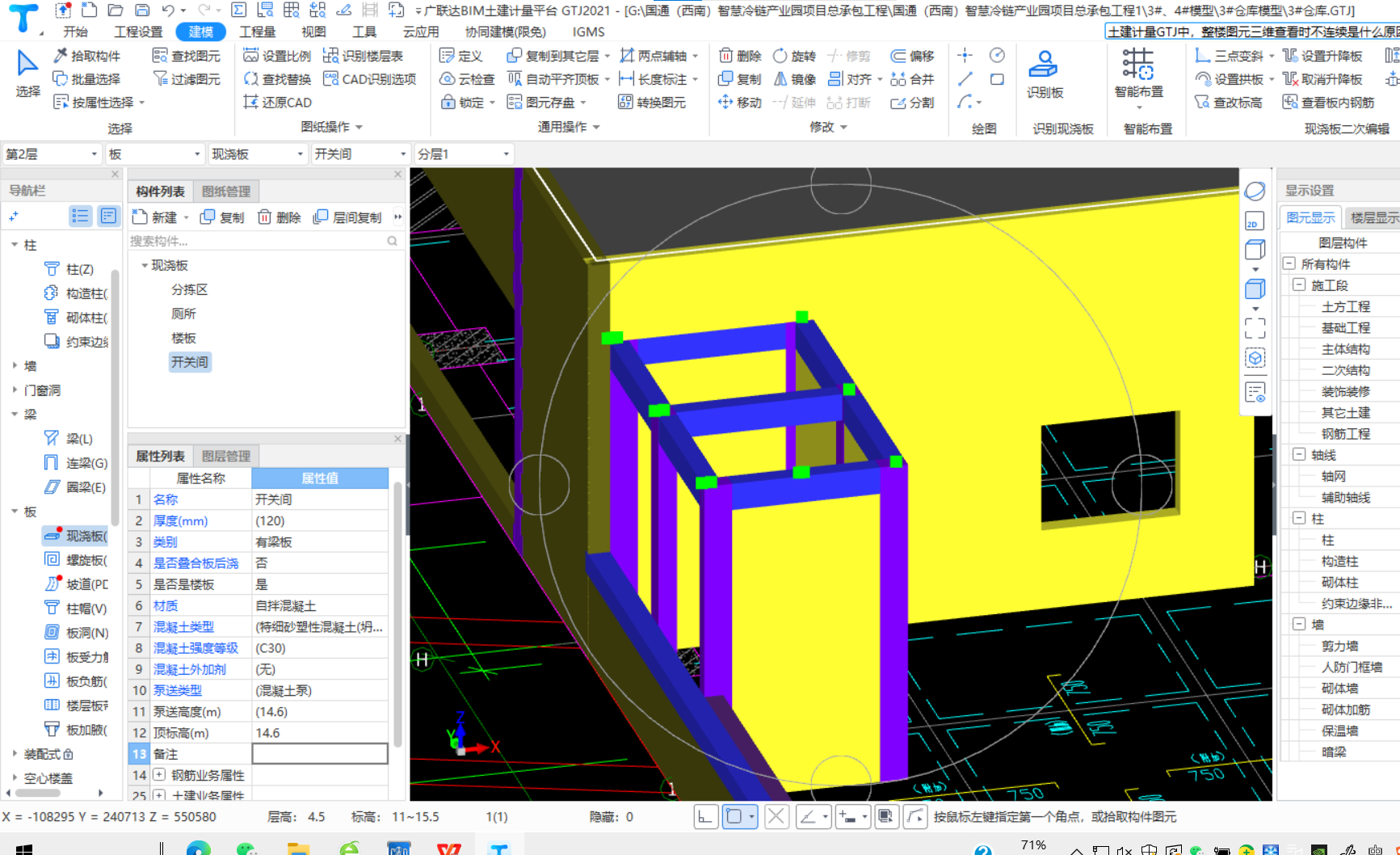Click the 偏移 offset tool

(912, 56)
